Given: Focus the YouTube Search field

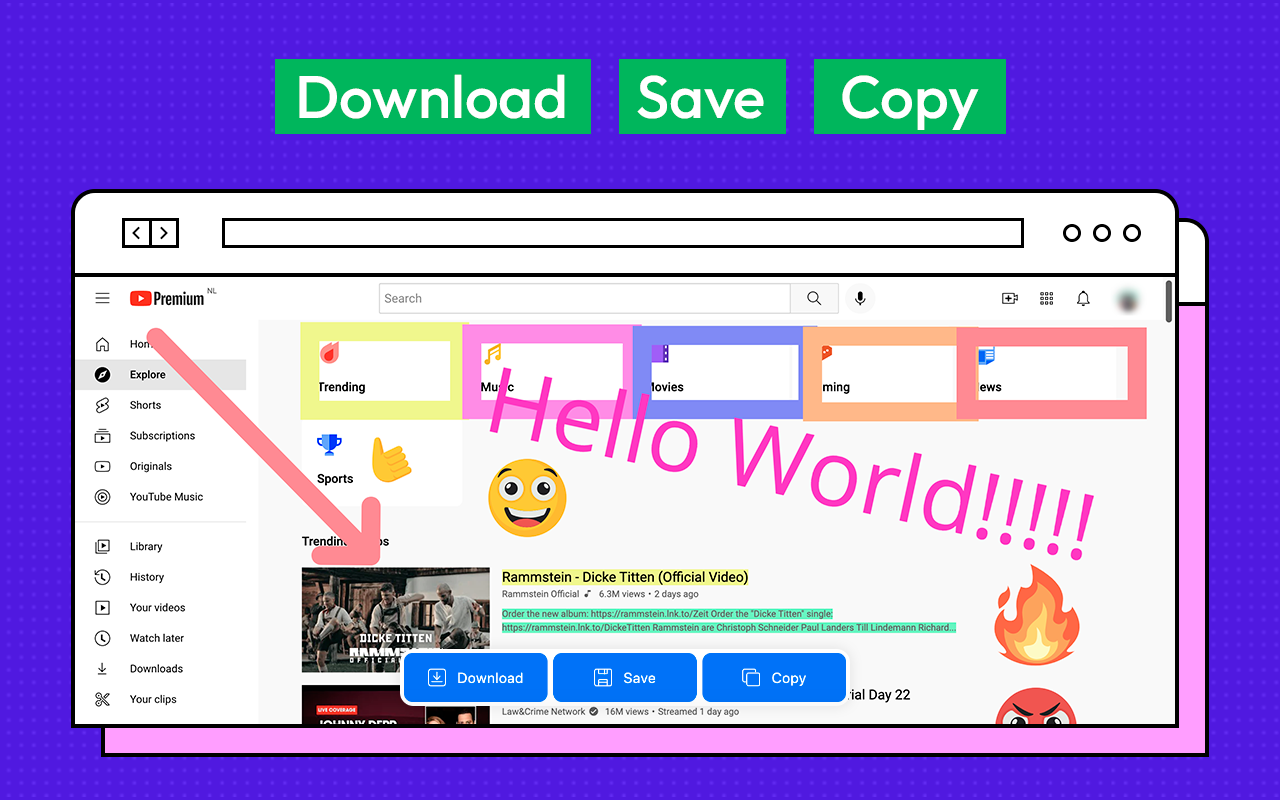Looking at the screenshot, I should 585,298.
